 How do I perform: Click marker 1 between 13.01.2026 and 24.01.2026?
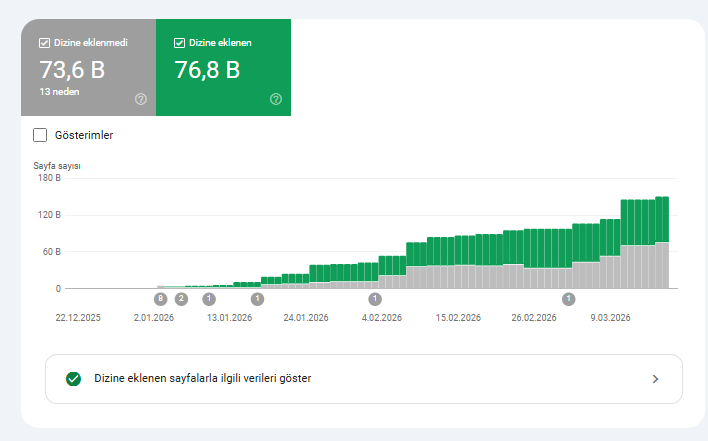click(257, 299)
